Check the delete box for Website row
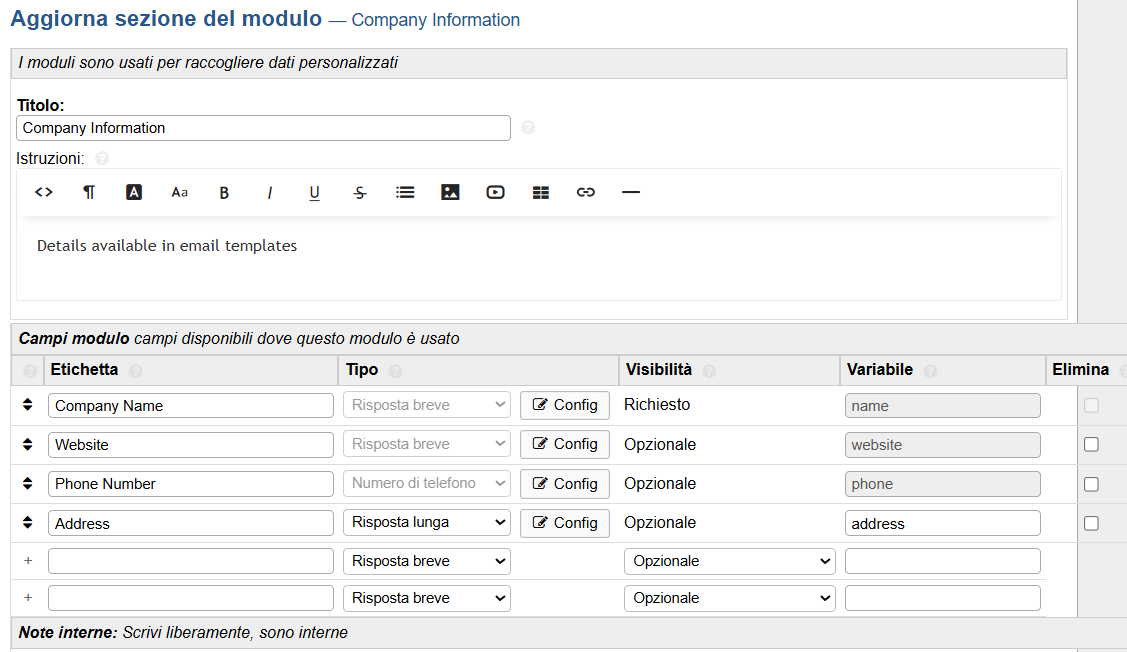The height and width of the screenshot is (652, 1127). (x=1091, y=444)
